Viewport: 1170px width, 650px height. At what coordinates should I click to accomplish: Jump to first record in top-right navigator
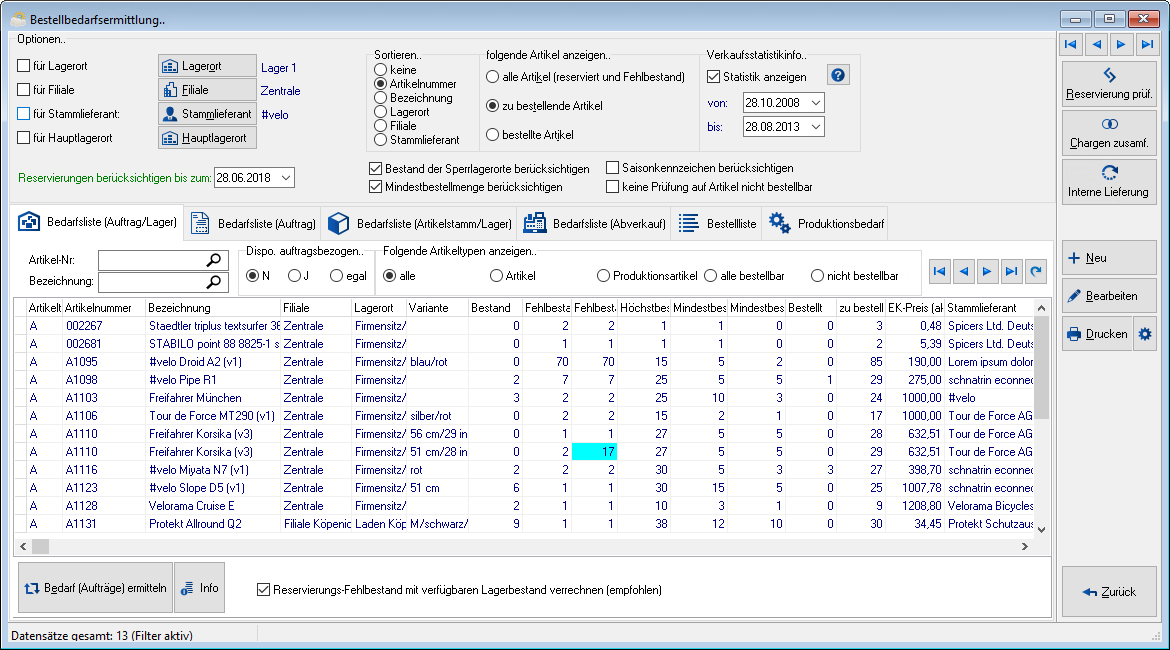tap(1071, 44)
